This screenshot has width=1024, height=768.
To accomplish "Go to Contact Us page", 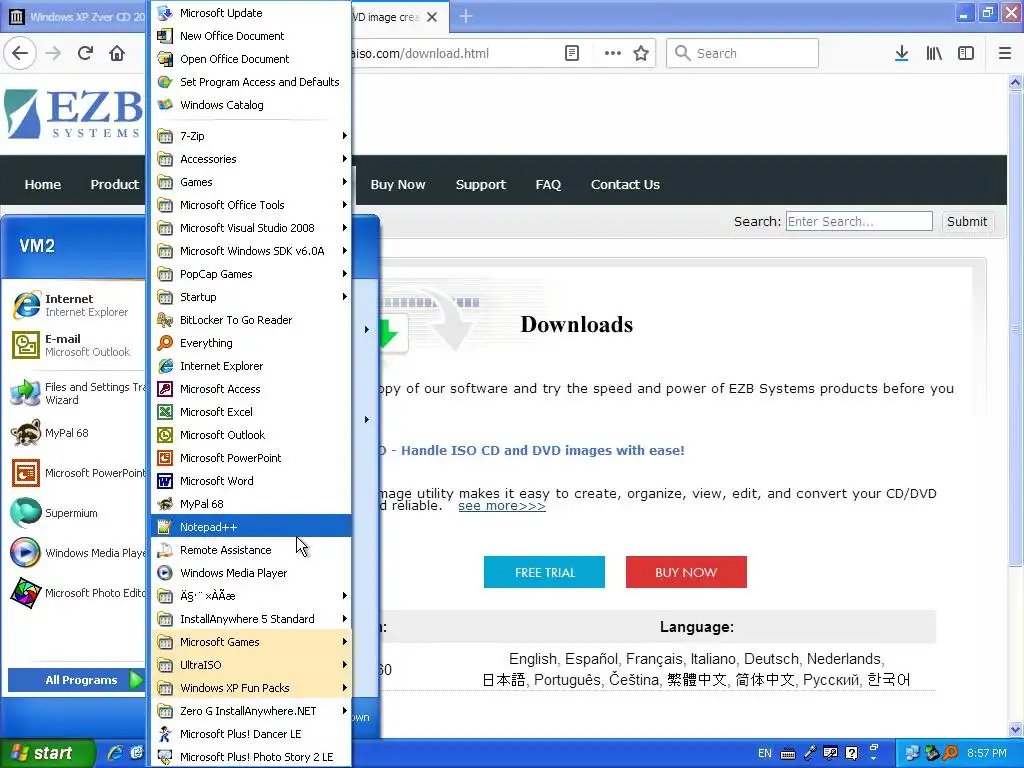I will tap(625, 185).
